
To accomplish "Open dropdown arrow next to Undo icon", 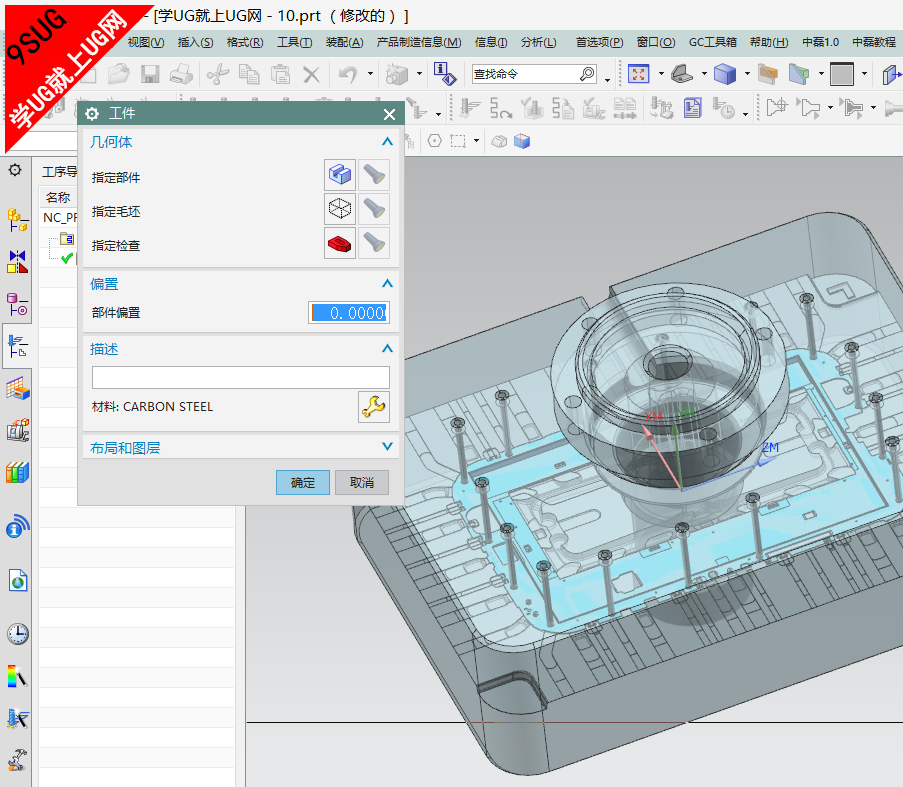I will tap(370, 74).
